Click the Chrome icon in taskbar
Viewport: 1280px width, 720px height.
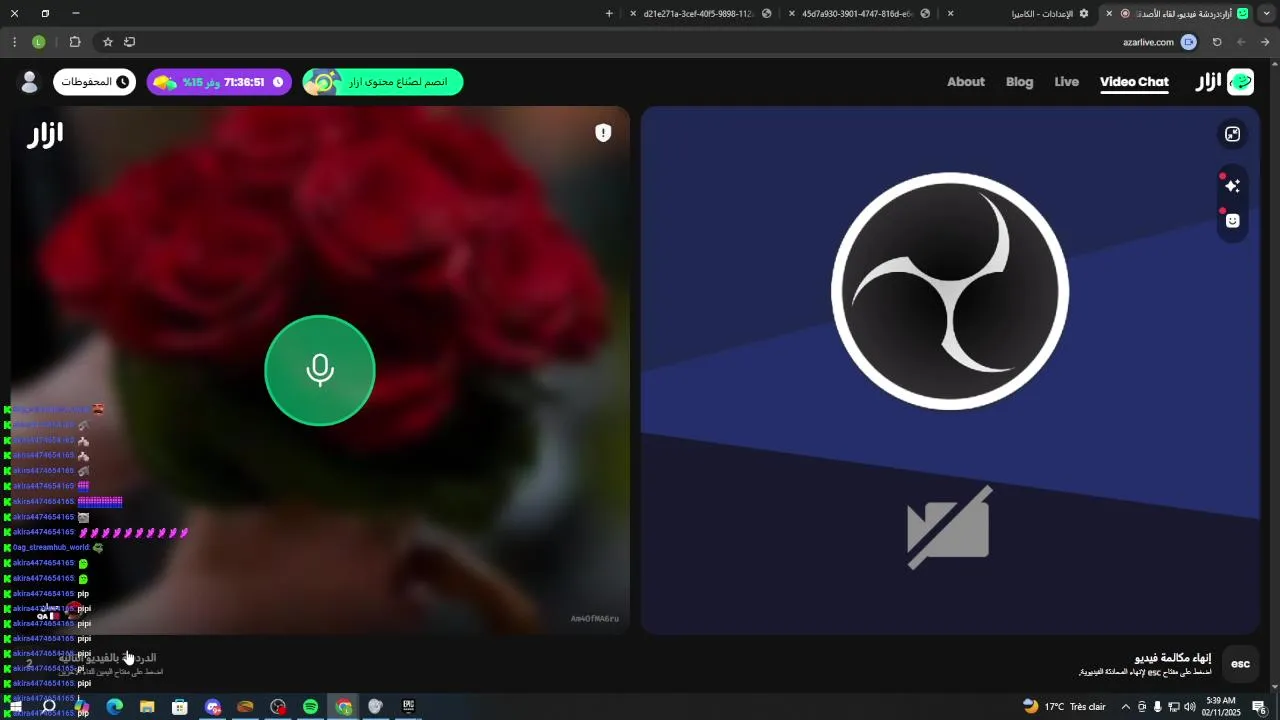pos(344,707)
